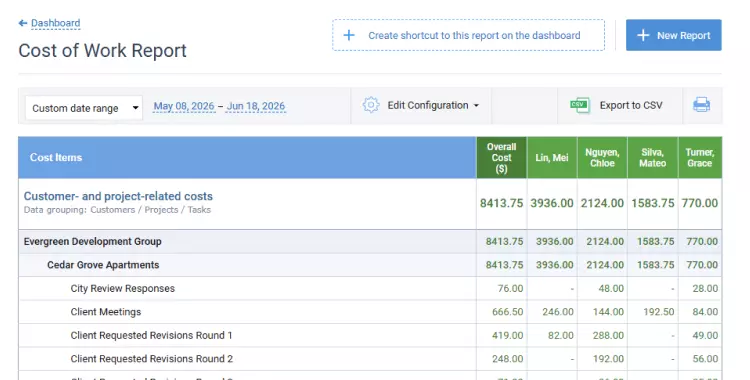750x380 pixels.
Task: Open Customer- and project-related costs heading
Action: (x=118, y=196)
